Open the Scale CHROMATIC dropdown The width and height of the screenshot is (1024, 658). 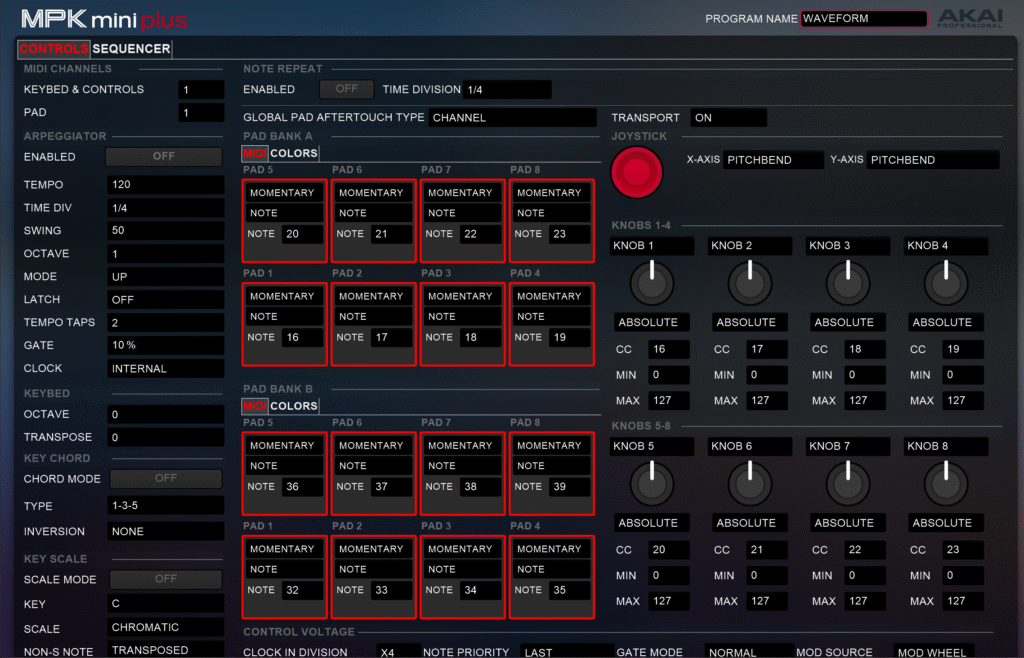point(166,628)
